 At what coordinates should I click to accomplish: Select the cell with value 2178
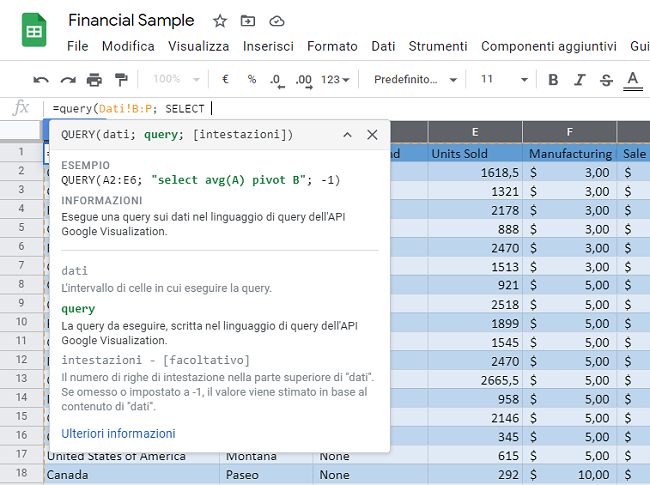[475, 210]
